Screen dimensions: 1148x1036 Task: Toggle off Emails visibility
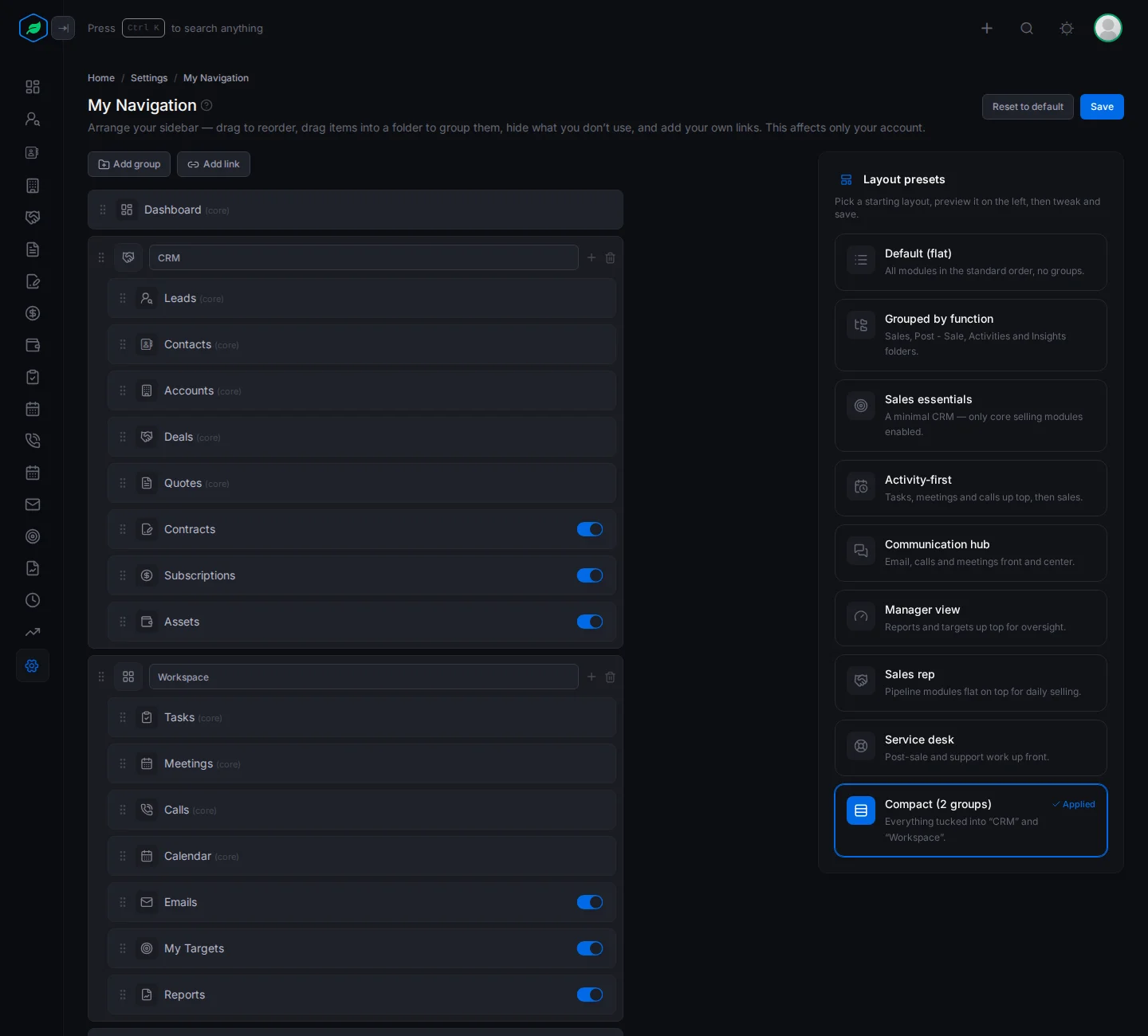pyautogui.click(x=590, y=902)
